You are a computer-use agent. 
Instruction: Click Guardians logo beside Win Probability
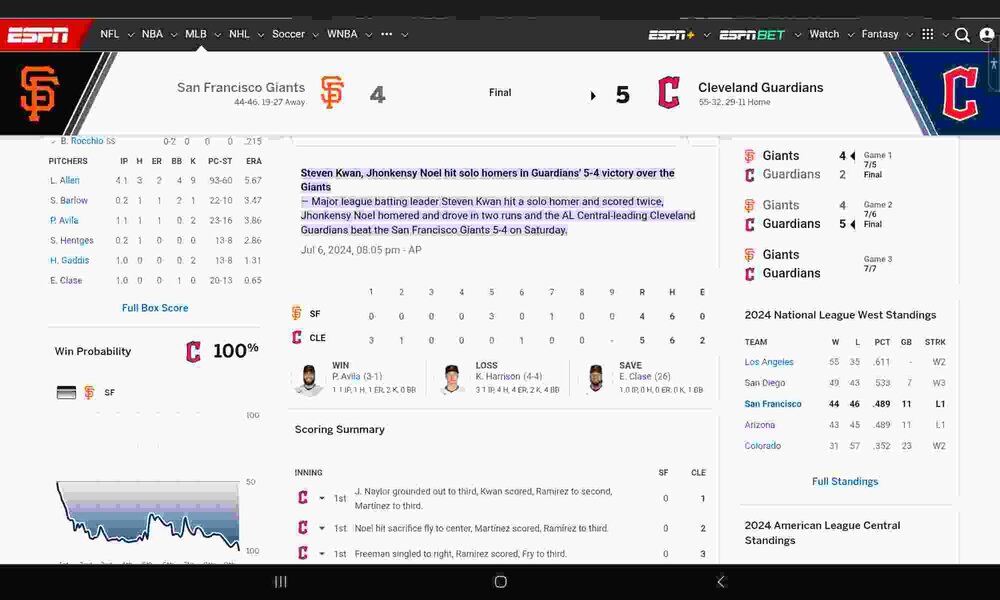pyautogui.click(x=193, y=351)
